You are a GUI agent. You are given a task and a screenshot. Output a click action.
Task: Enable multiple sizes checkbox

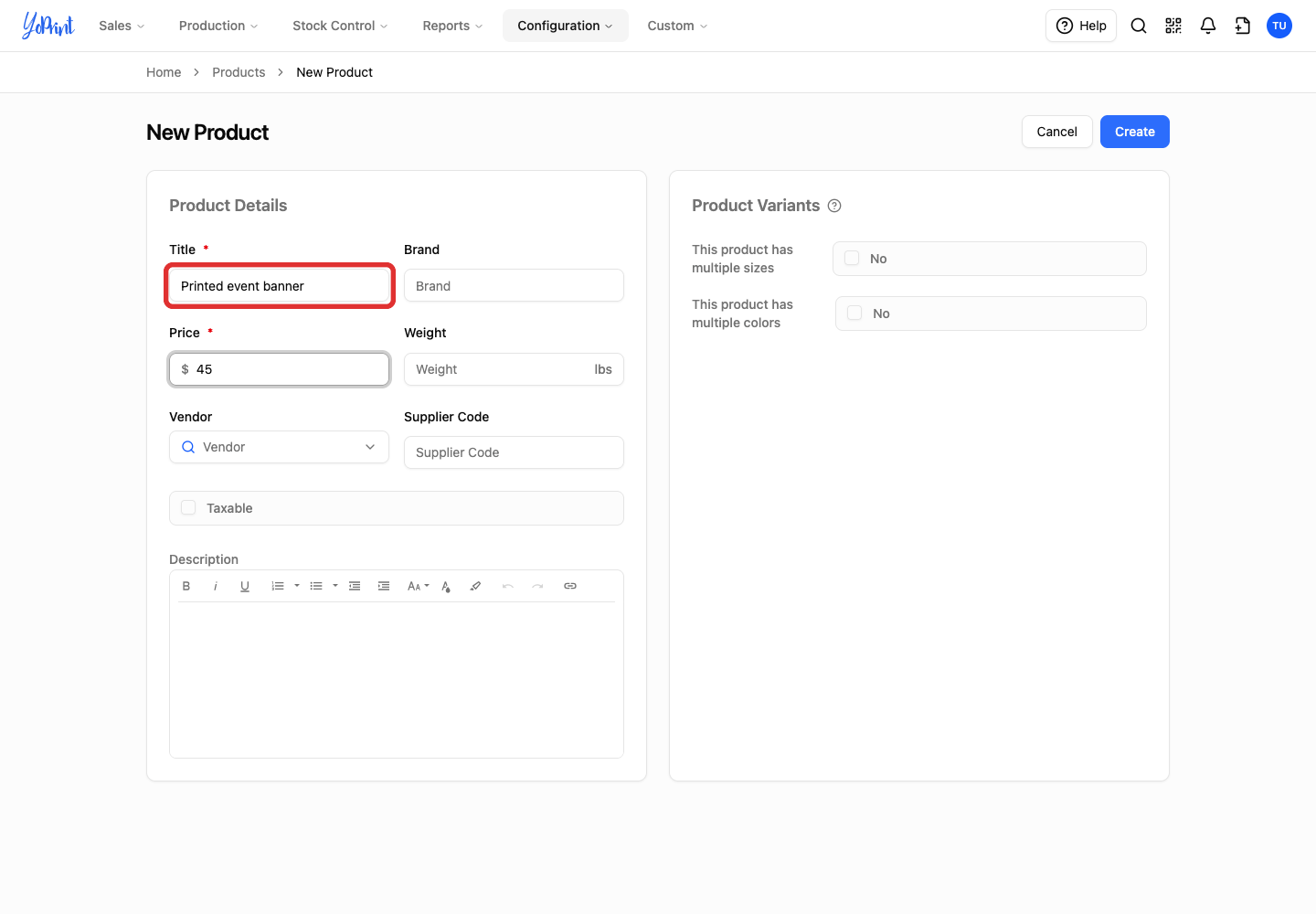click(852, 258)
